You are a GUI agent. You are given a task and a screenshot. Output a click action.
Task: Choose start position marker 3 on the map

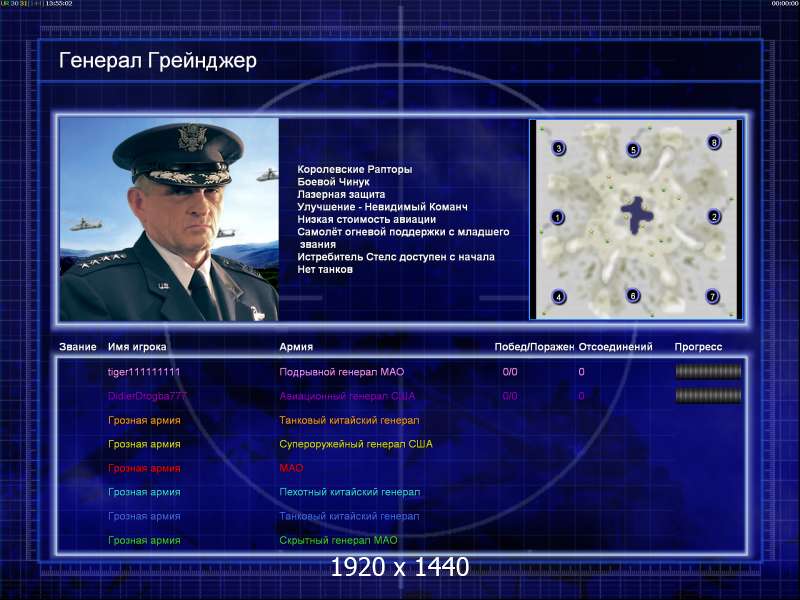coord(559,148)
